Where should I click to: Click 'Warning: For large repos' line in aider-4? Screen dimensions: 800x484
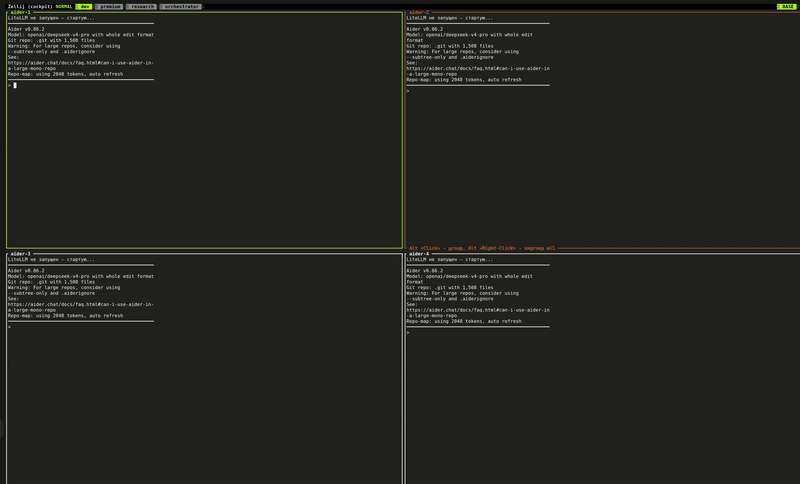coord(462,293)
